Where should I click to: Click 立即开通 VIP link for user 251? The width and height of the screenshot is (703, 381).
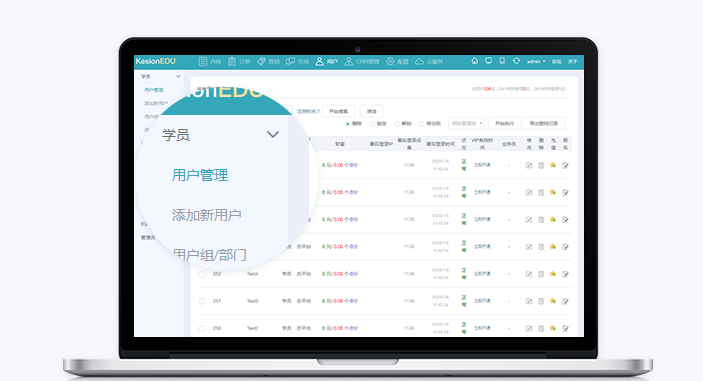[x=482, y=301]
